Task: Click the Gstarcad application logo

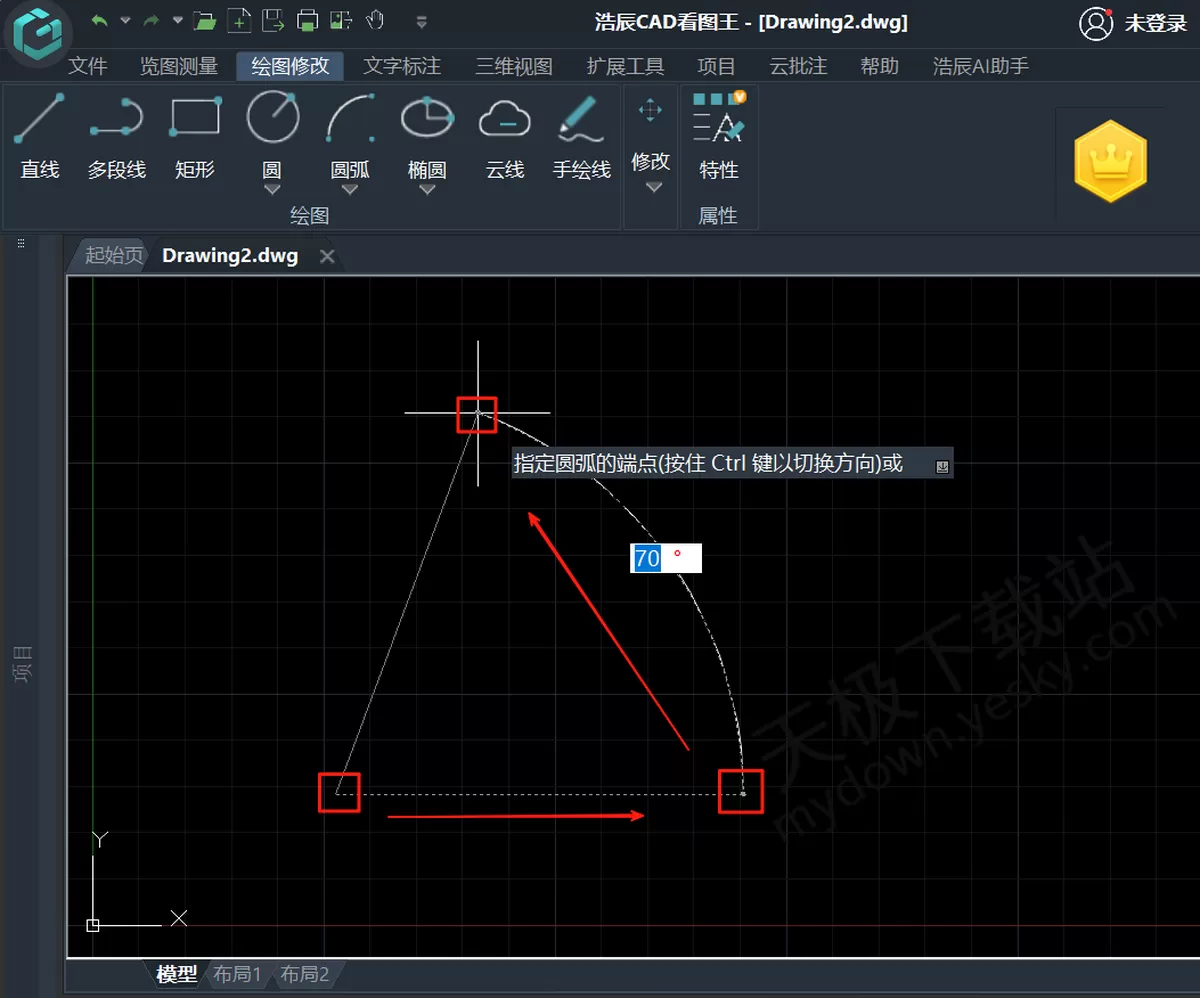Action: [x=37, y=33]
